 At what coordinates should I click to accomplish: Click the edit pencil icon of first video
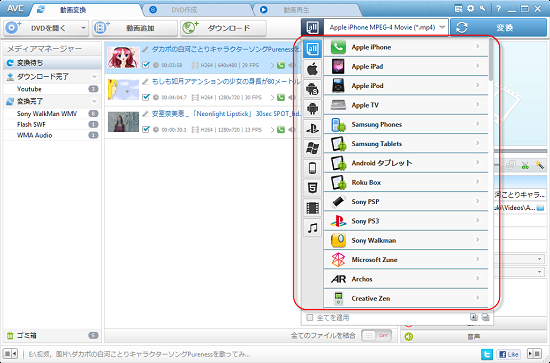pyautogui.click(x=145, y=49)
